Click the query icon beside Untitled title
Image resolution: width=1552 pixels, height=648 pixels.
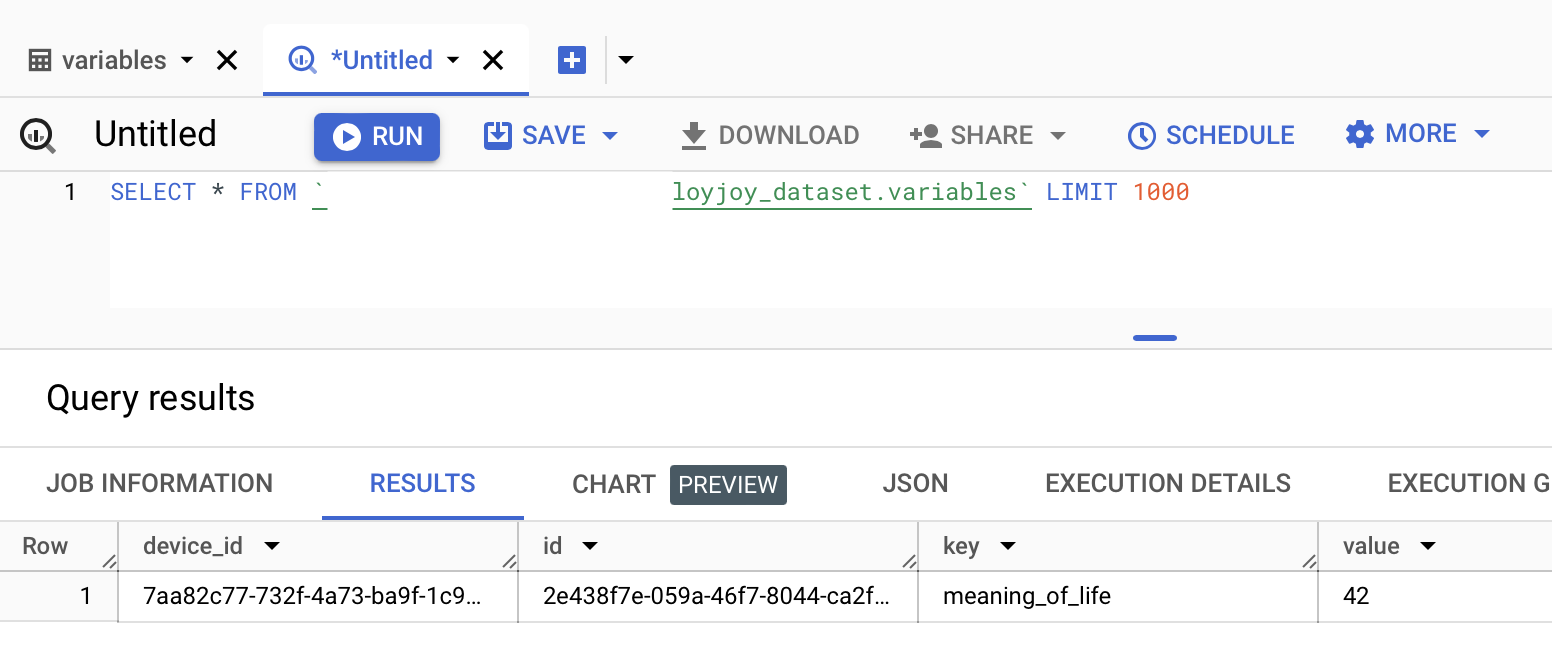point(39,135)
